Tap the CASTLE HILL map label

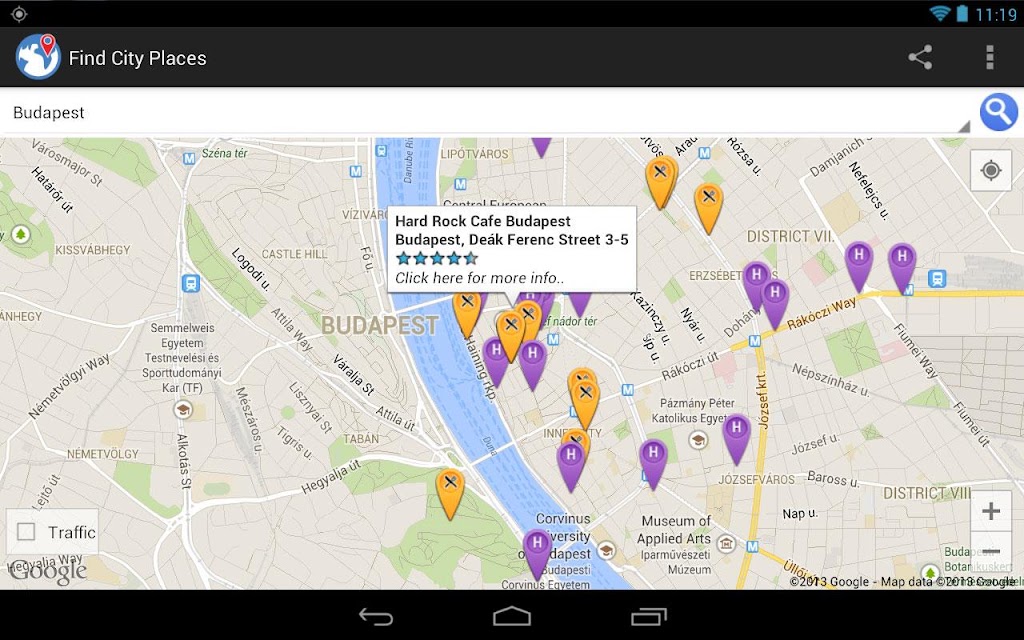[294, 254]
